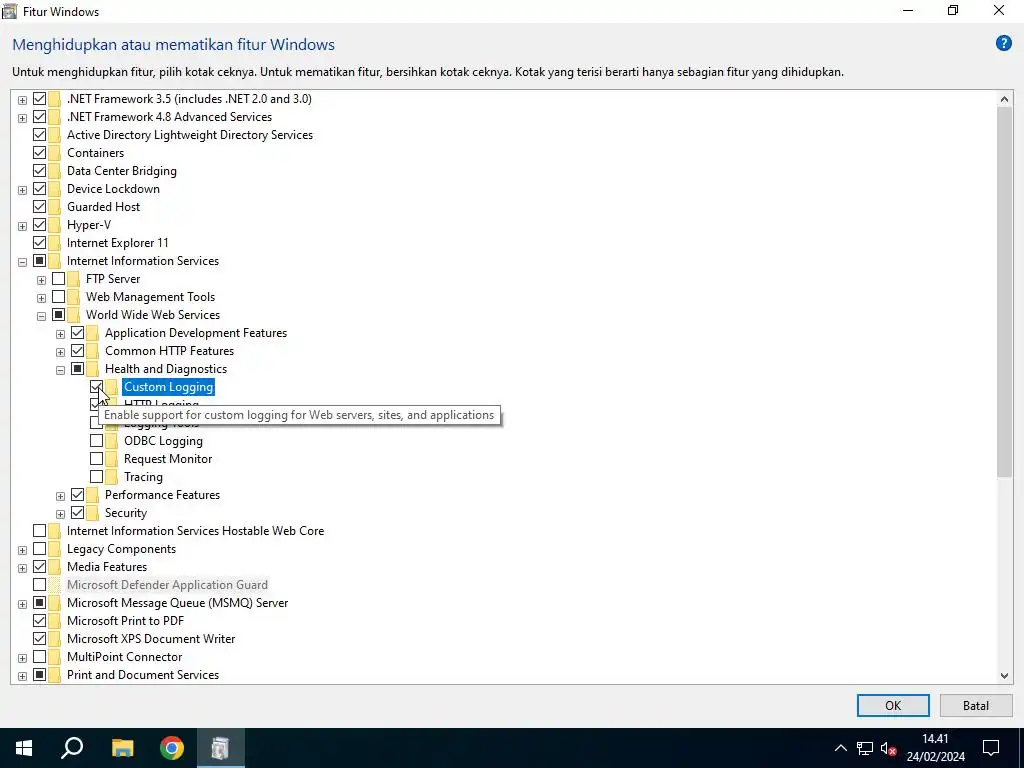Select the Media Features label
The width and height of the screenshot is (1024, 768).
(x=106, y=567)
